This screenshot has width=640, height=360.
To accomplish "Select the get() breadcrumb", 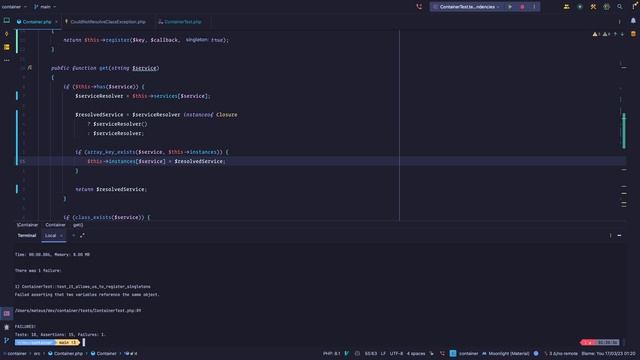I will [78, 225].
